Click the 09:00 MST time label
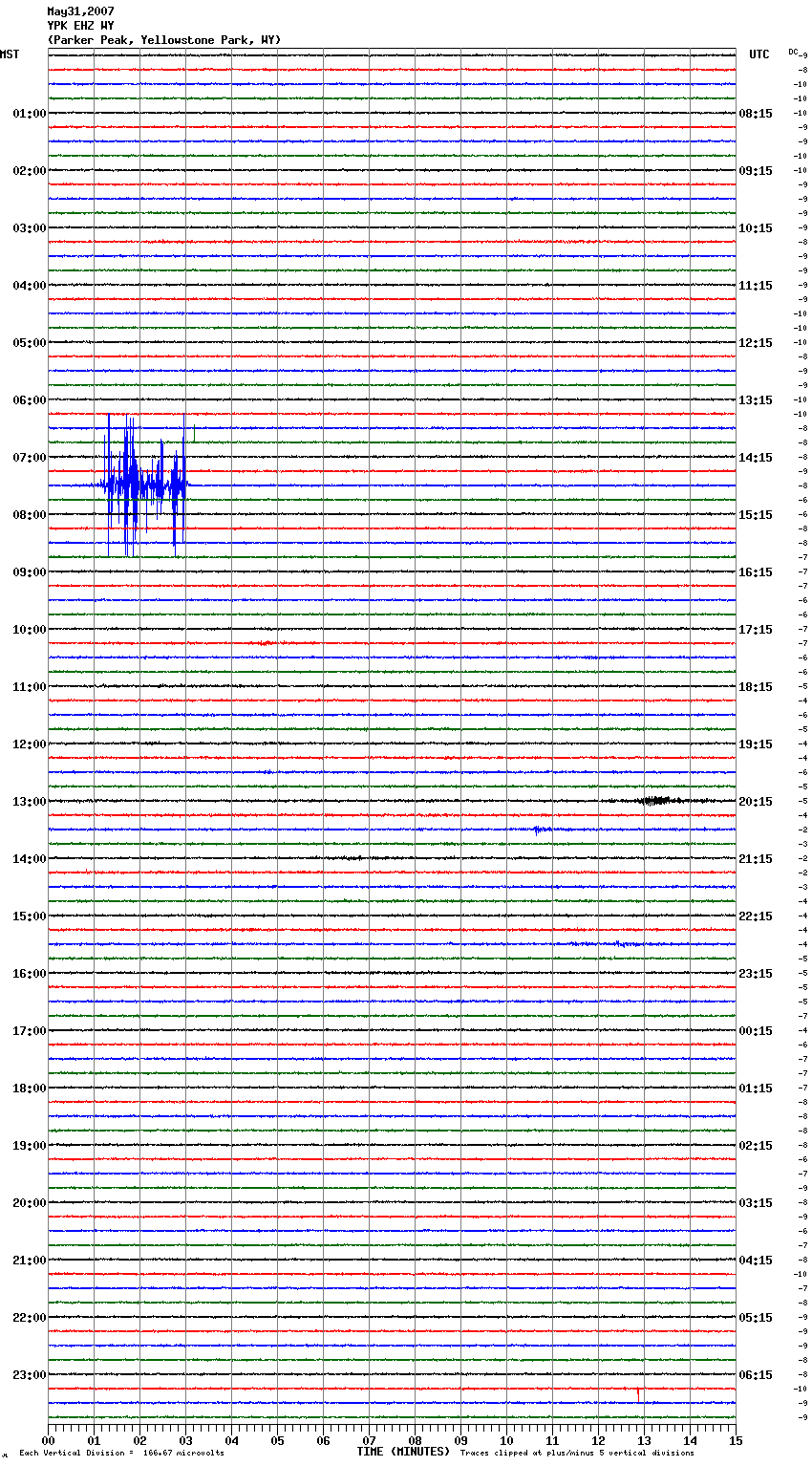This screenshot has height=1466, width=812. [30, 572]
